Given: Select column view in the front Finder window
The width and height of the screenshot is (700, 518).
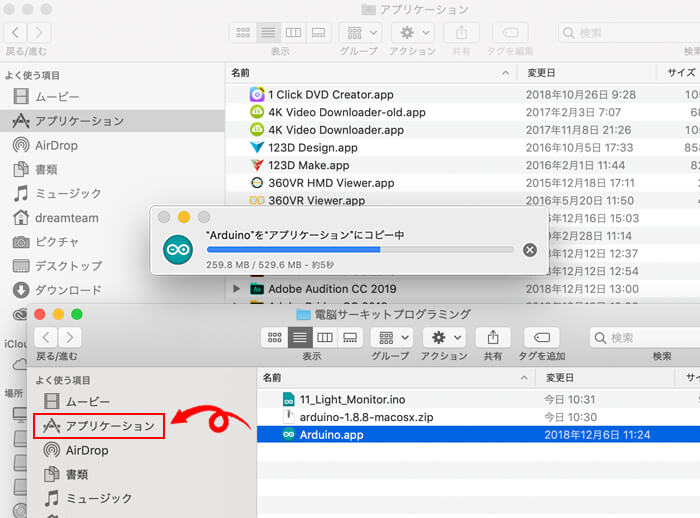Looking at the screenshot, I should point(325,337).
